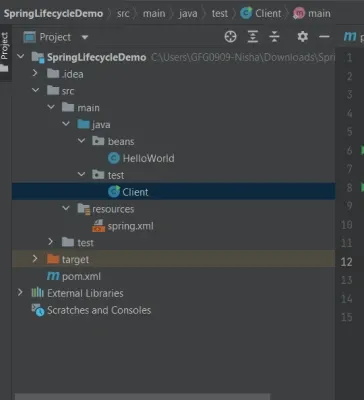Select External Libraries label
The image size is (364, 400).
click(85, 293)
